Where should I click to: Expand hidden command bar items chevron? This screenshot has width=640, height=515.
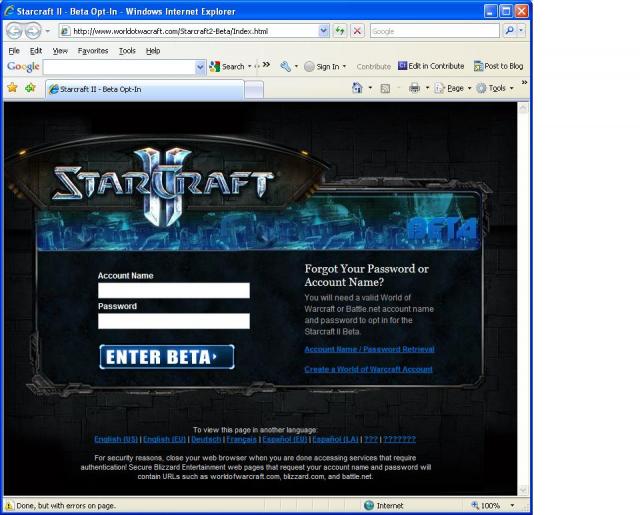click(524, 83)
